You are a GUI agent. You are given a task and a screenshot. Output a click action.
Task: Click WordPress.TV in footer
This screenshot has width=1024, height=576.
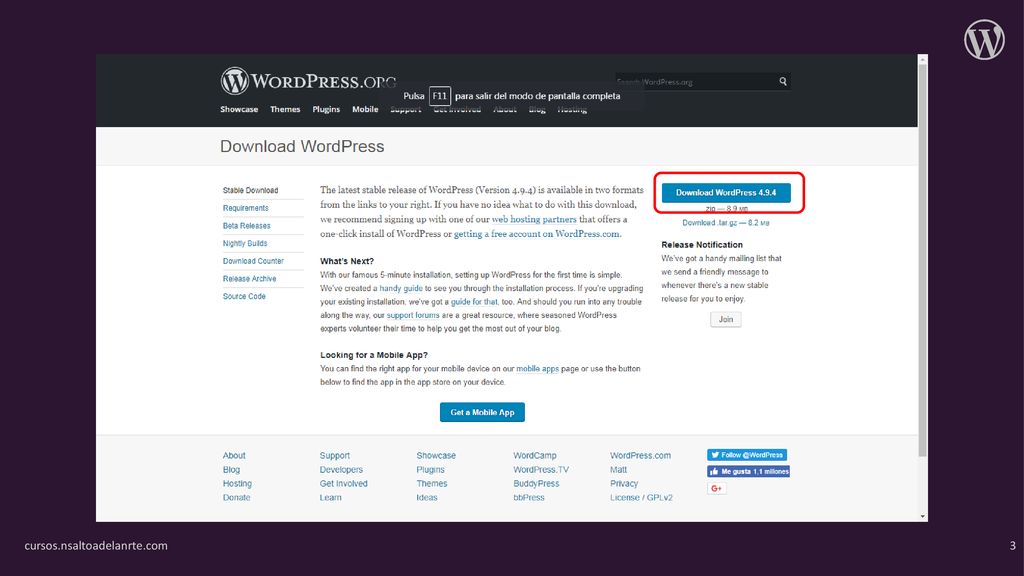pyautogui.click(x=541, y=470)
